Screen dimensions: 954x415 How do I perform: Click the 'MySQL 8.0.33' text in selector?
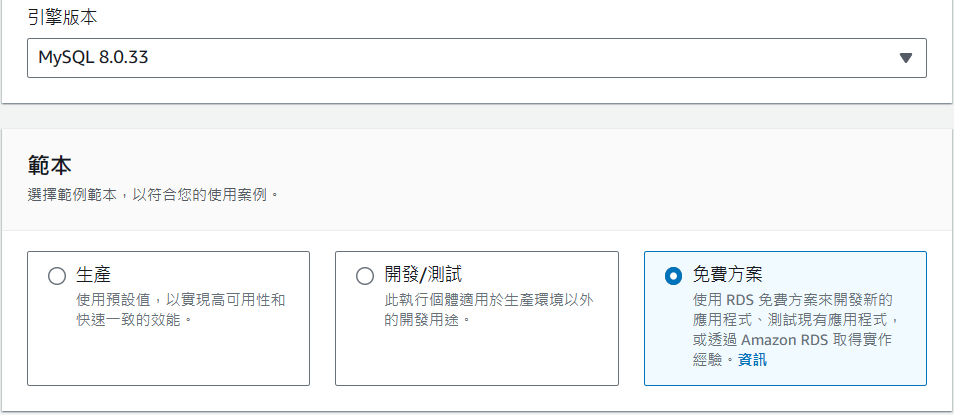point(93,58)
